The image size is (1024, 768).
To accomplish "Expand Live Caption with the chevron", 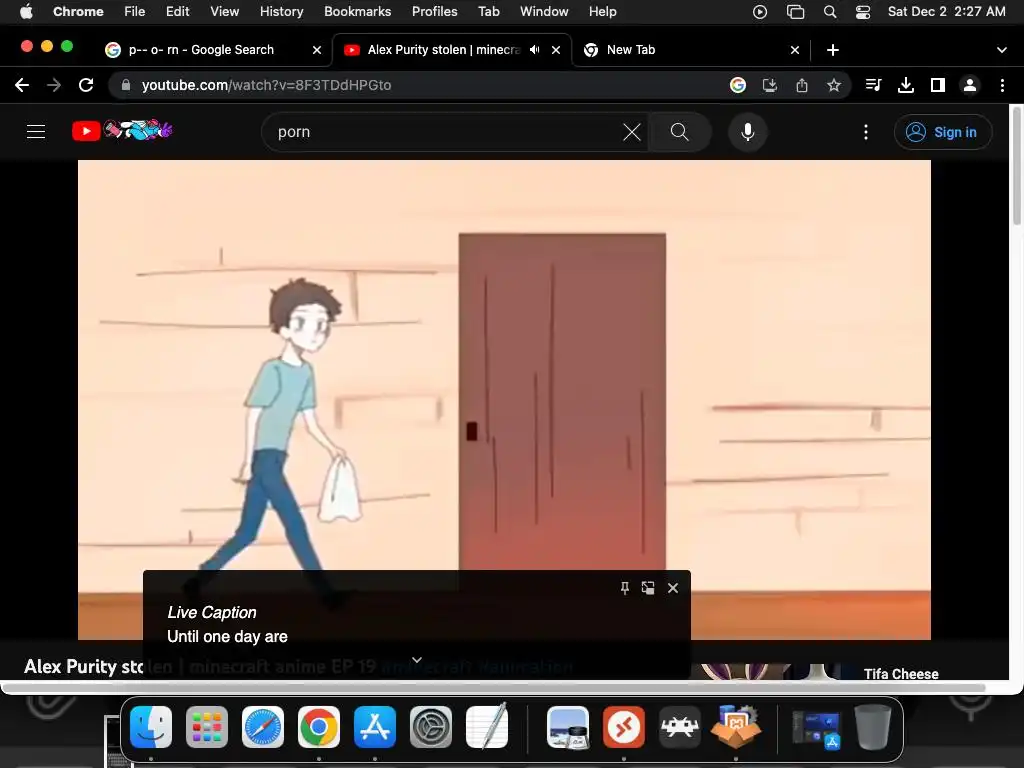I will 417,660.
